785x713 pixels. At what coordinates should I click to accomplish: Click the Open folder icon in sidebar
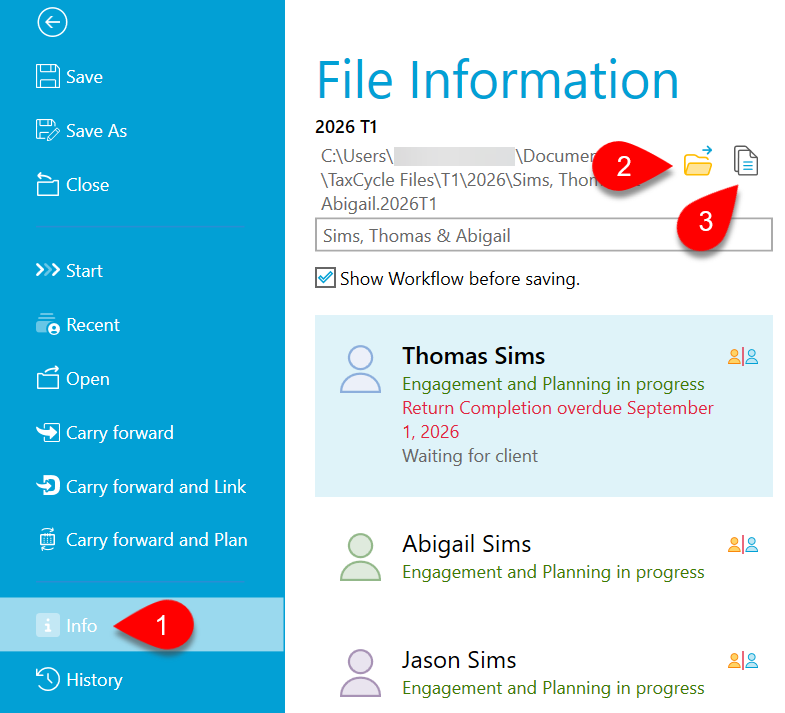tap(48, 378)
